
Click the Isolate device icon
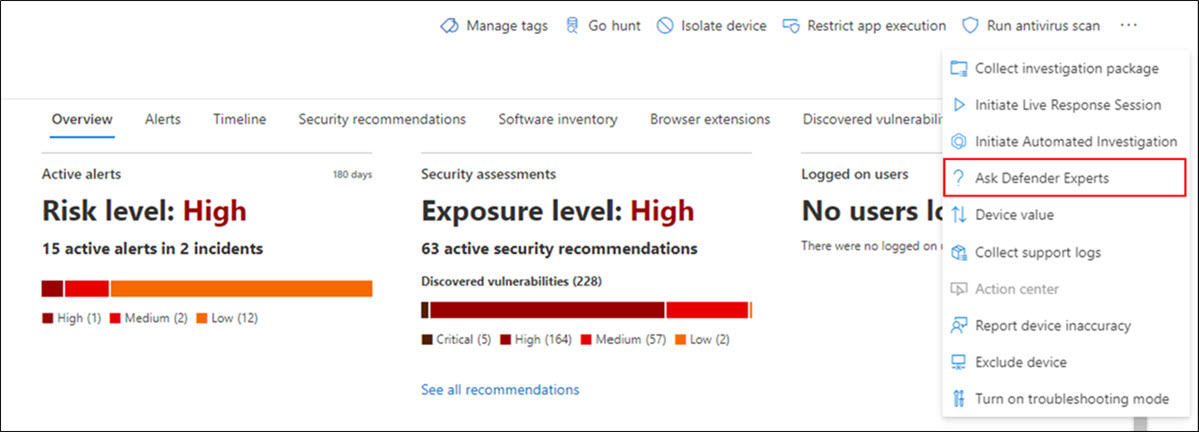click(665, 26)
